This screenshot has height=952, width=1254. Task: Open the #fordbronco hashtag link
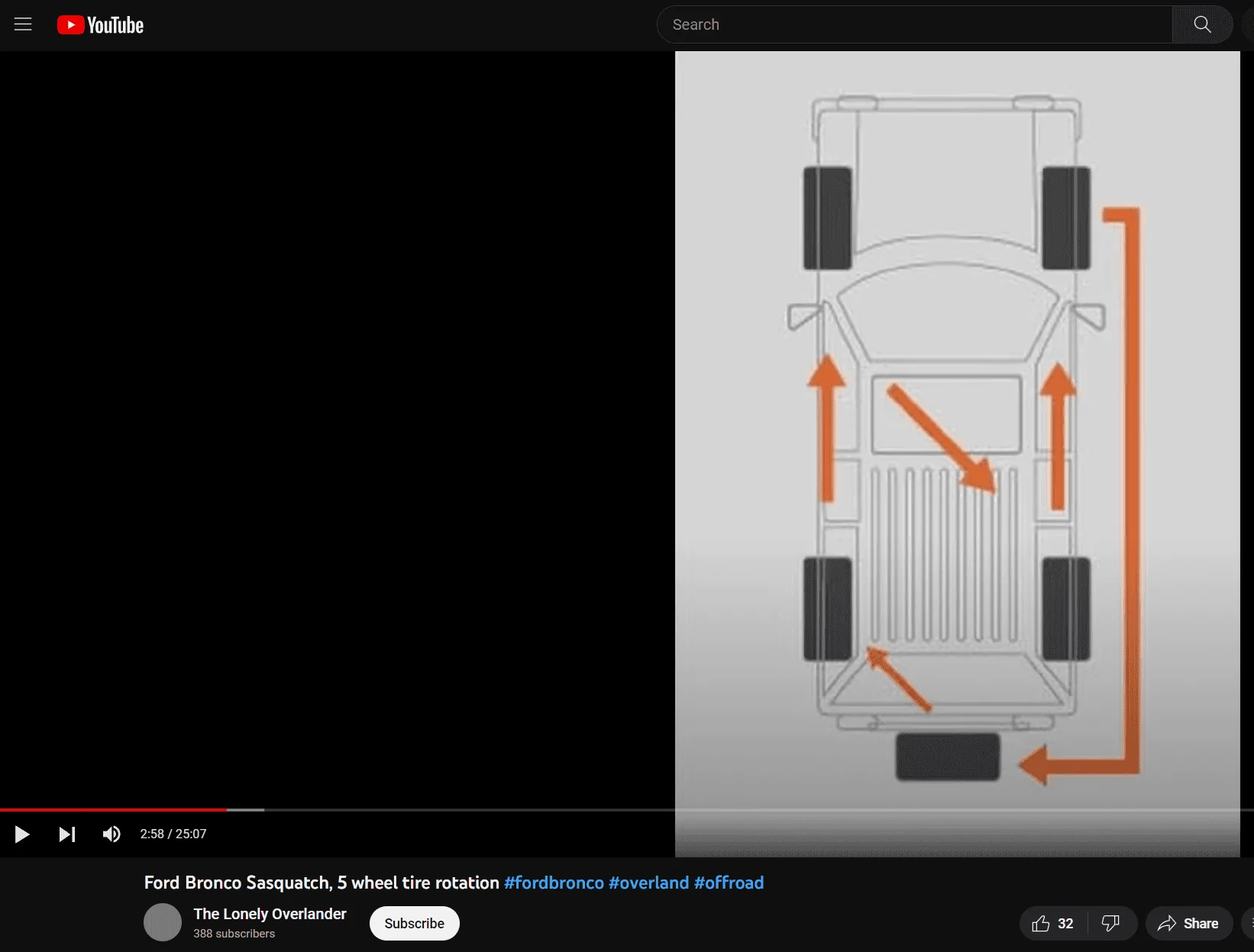pos(554,883)
